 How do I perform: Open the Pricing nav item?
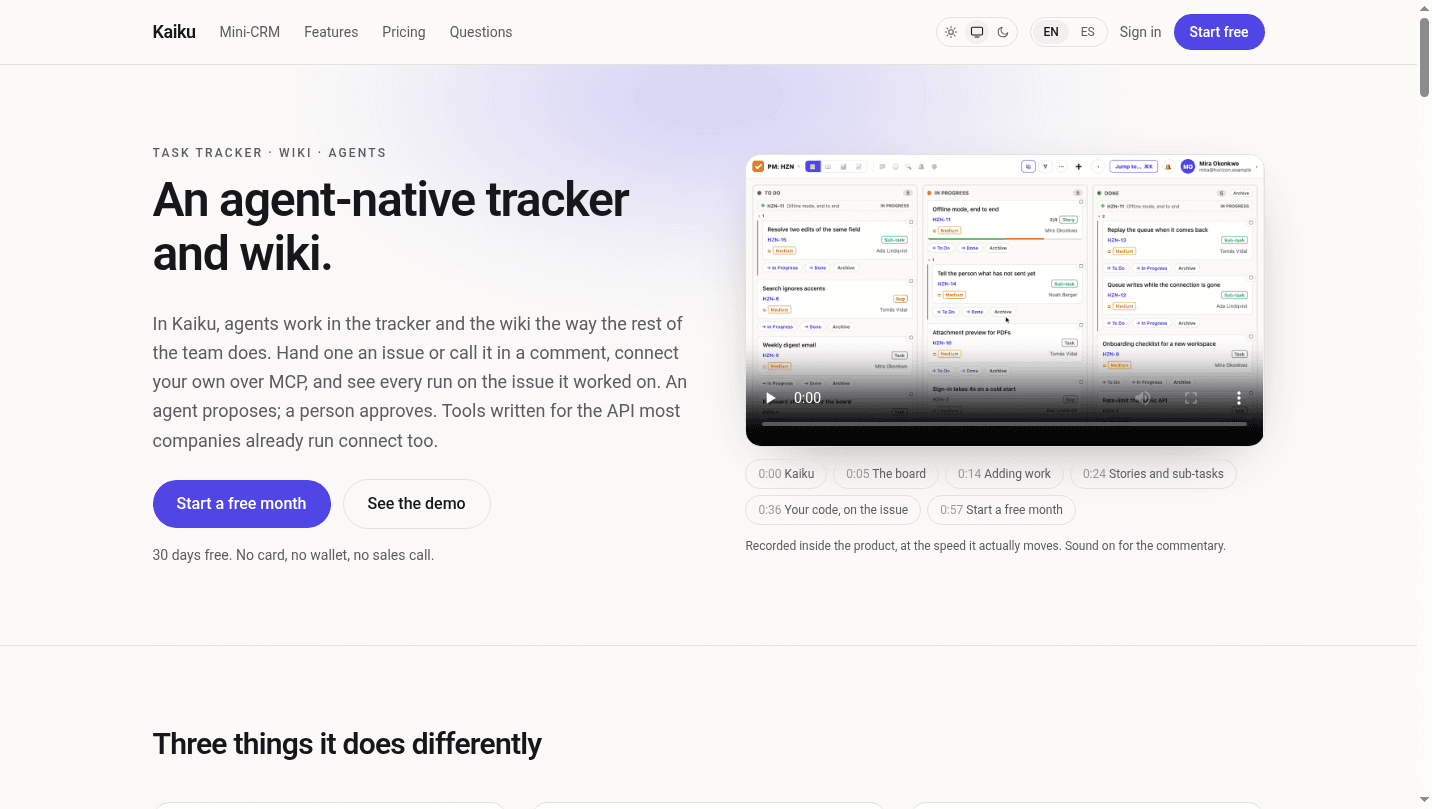(404, 32)
